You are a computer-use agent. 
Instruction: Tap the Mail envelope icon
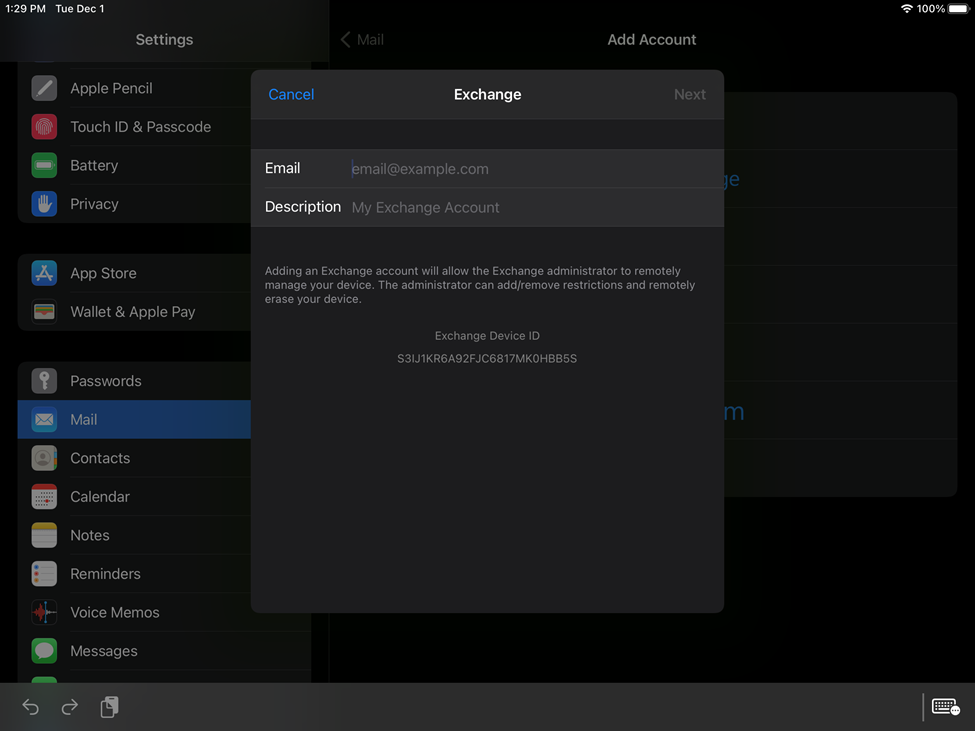(44, 420)
